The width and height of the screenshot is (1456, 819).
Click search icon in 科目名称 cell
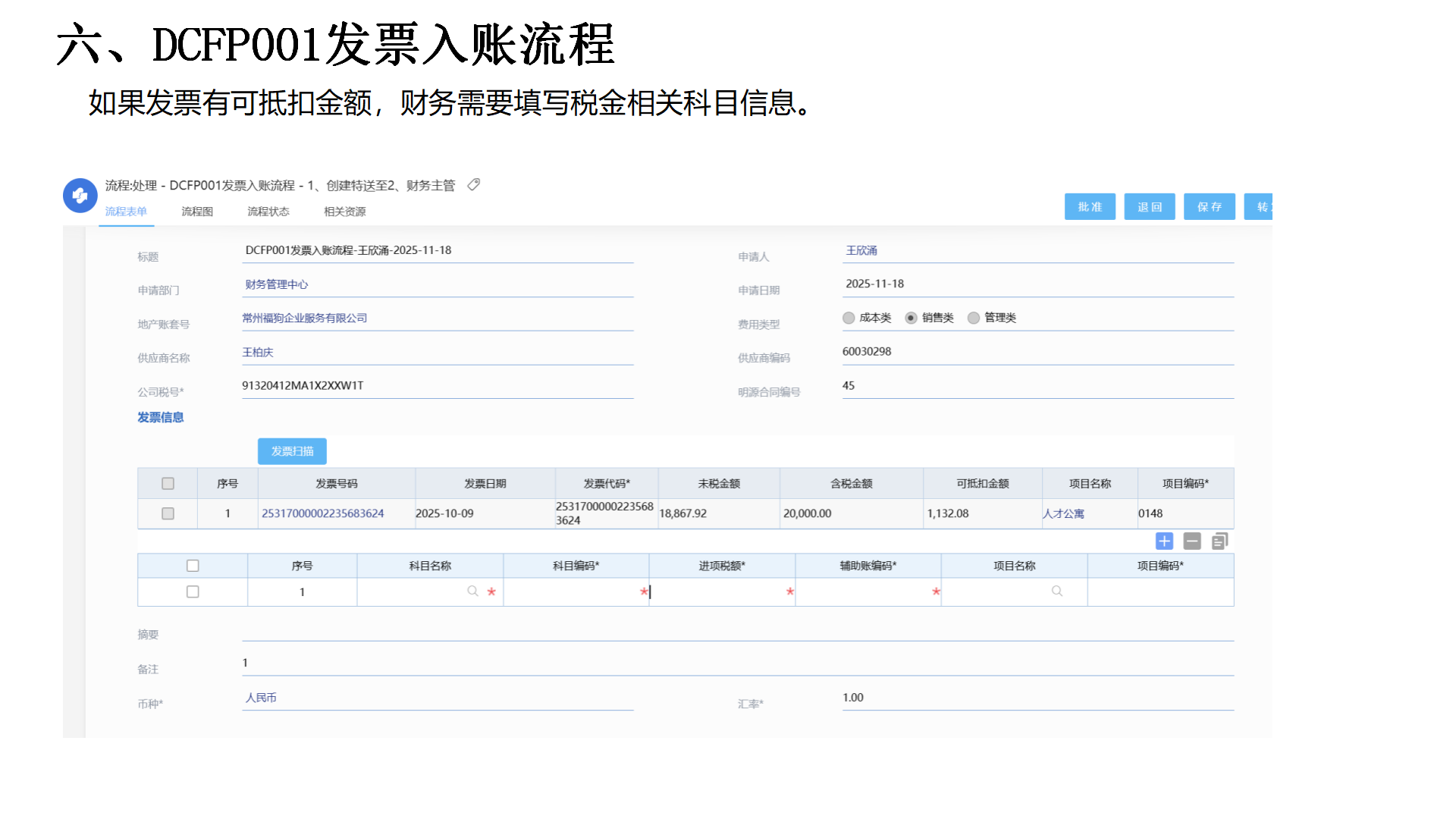(472, 591)
